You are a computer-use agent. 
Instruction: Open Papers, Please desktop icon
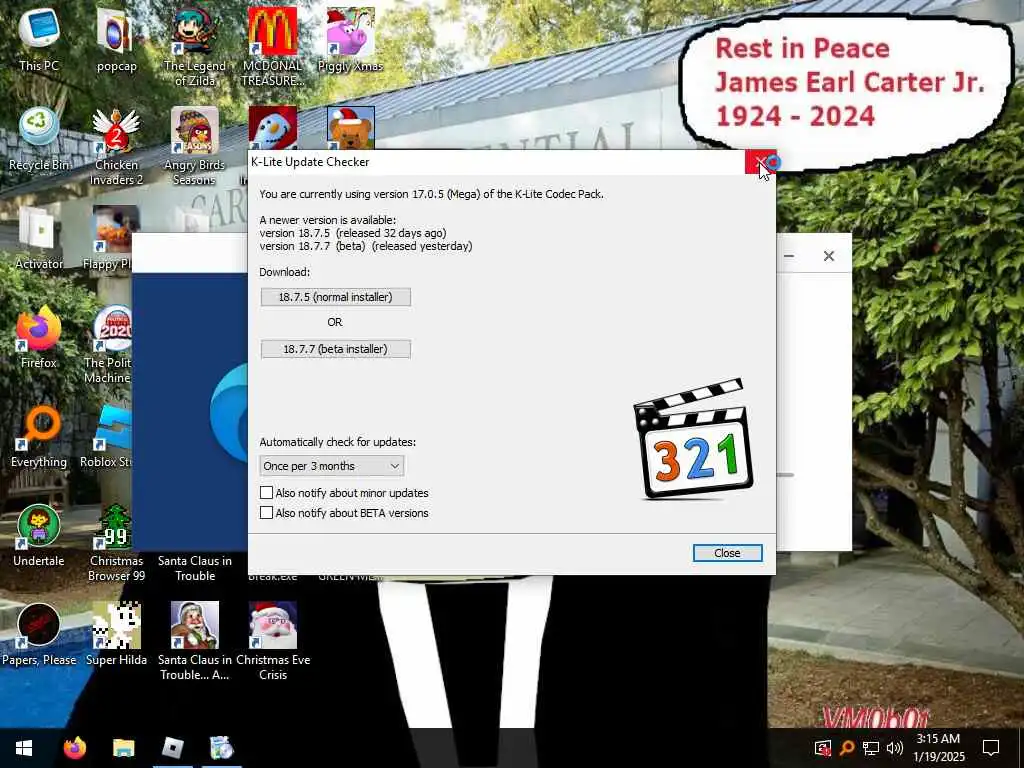coord(39,635)
